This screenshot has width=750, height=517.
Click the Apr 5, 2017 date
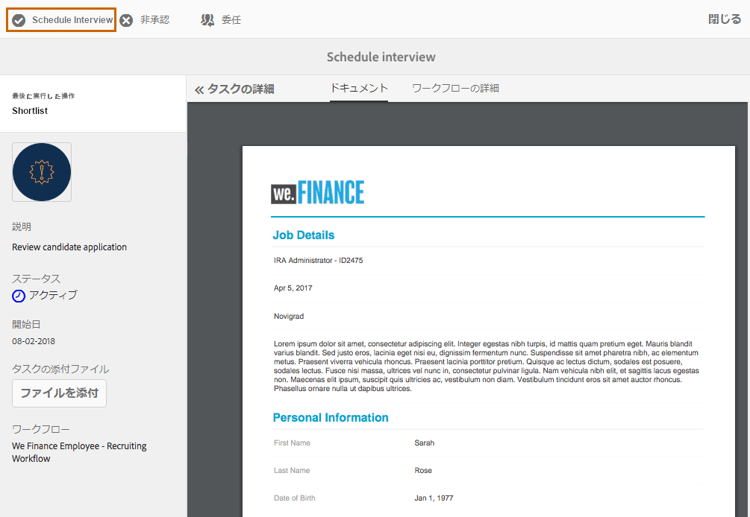click(x=293, y=288)
